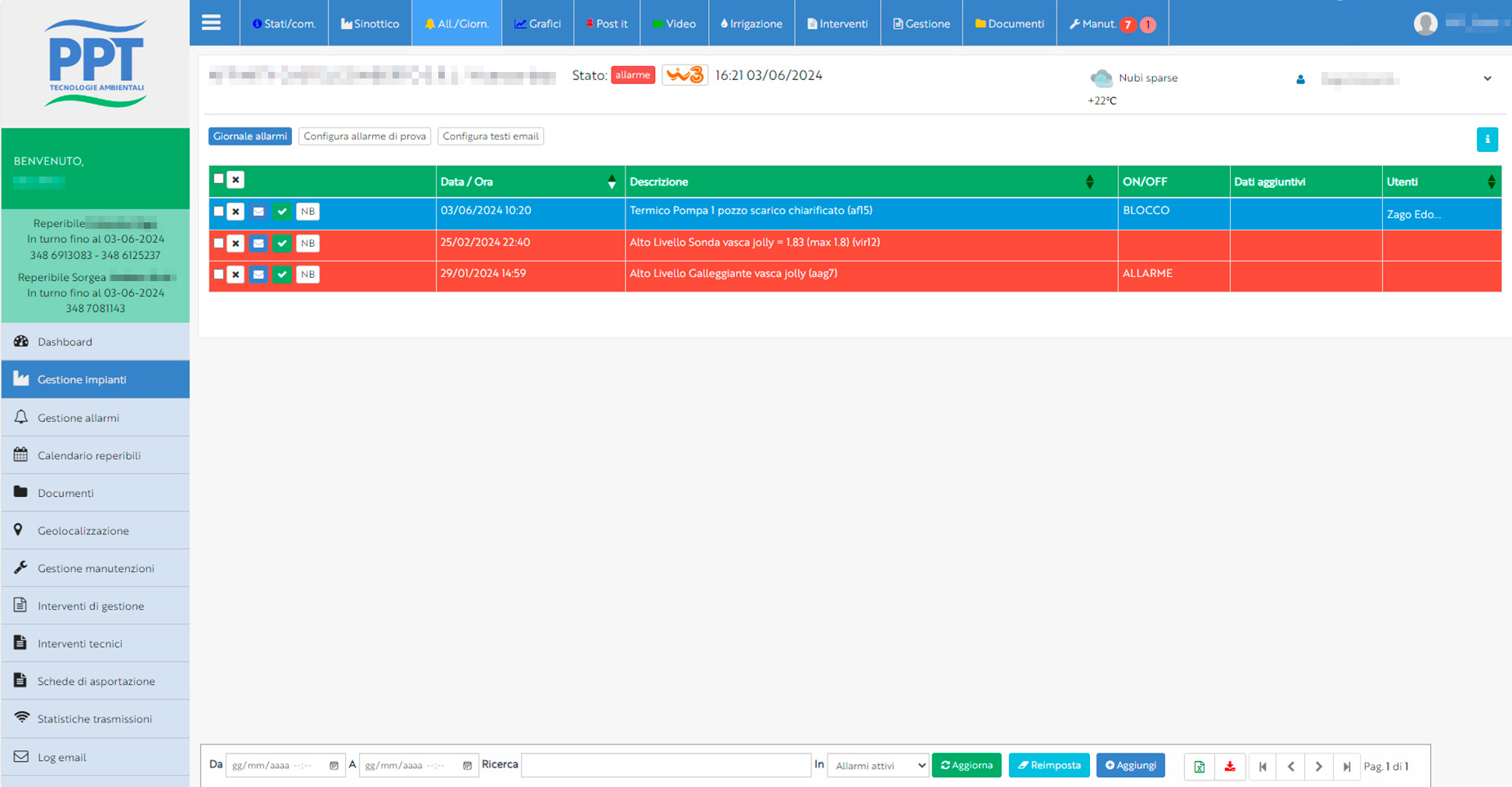The height and width of the screenshot is (787, 1512).
Task: Click the X icon in table header
Action: tap(236, 180)
